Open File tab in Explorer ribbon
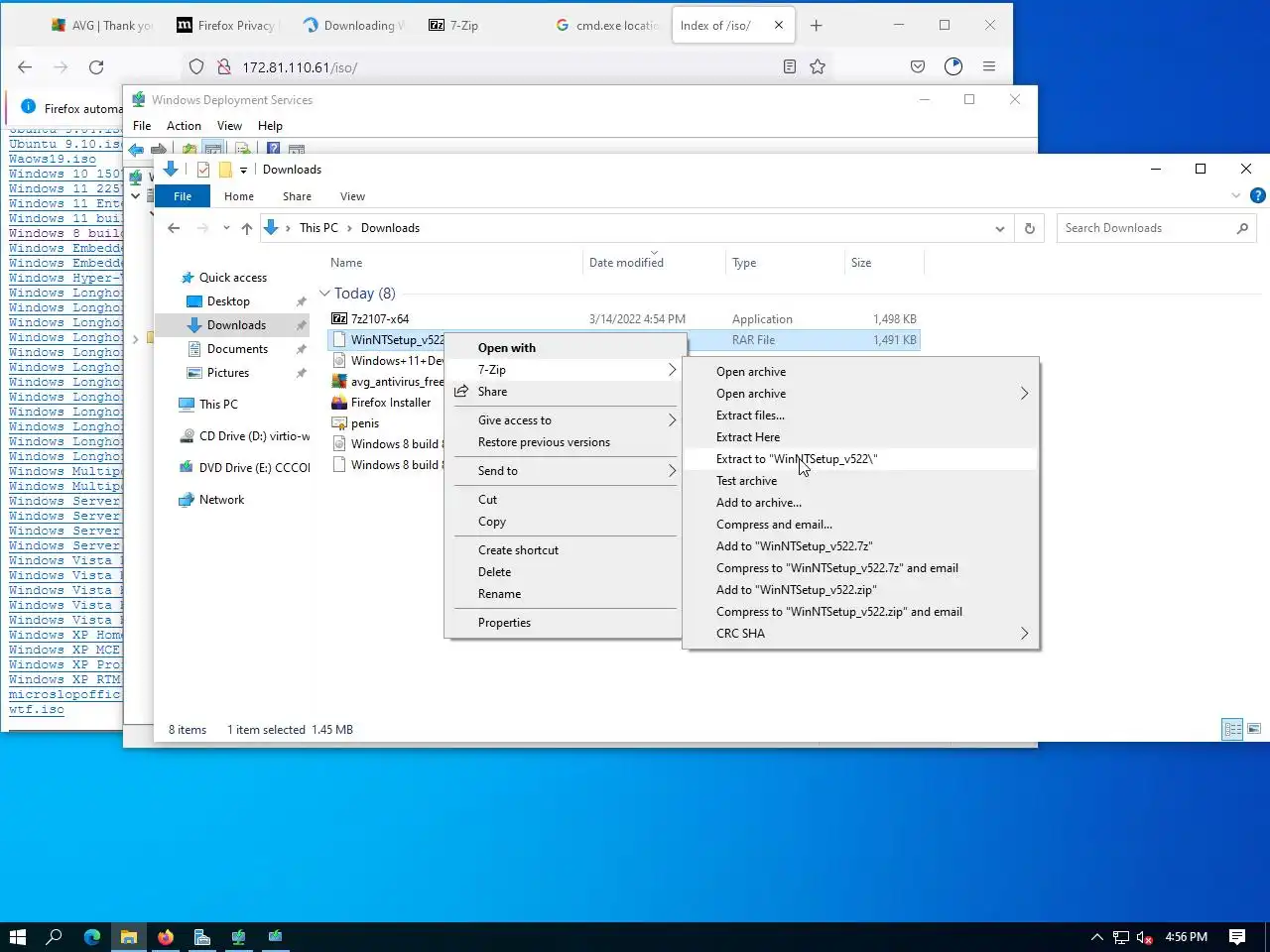The image size is (1270, 952). (x=183, y=196)
